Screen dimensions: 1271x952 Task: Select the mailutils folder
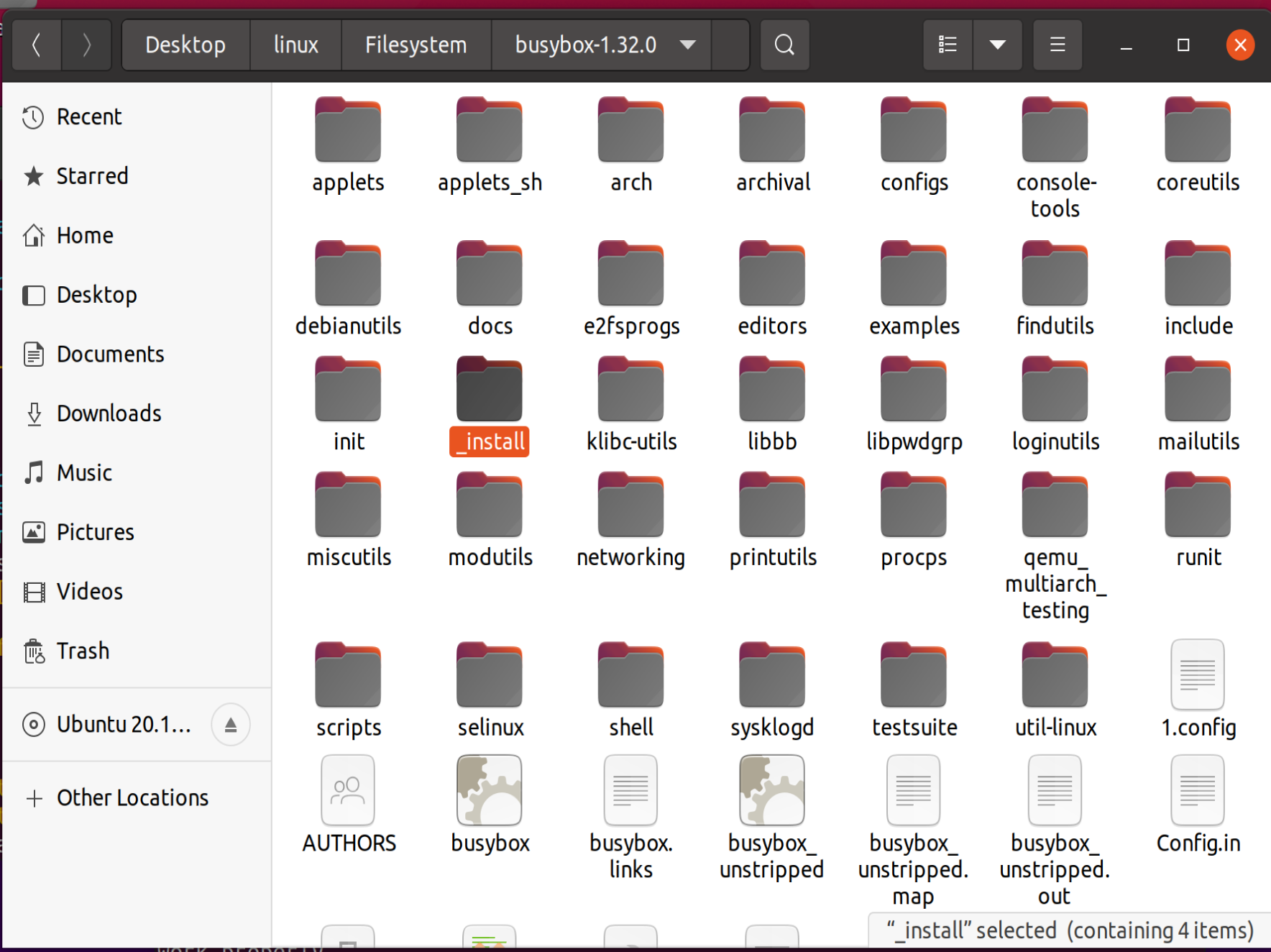tap(1198, 404)
